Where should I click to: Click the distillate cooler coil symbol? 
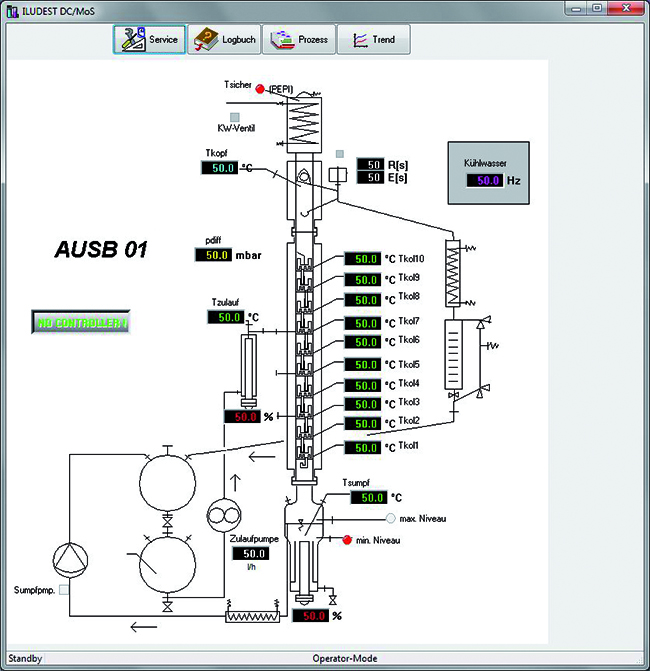(453, 273)
